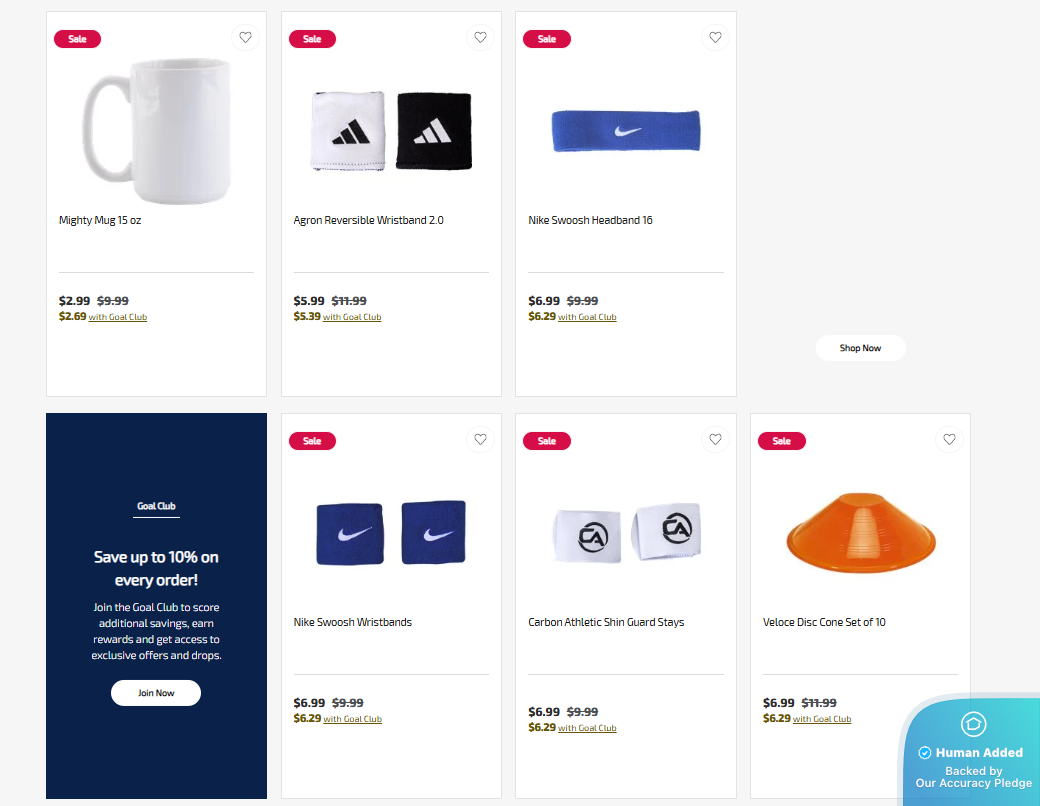Click the Shop Now button

860,348
